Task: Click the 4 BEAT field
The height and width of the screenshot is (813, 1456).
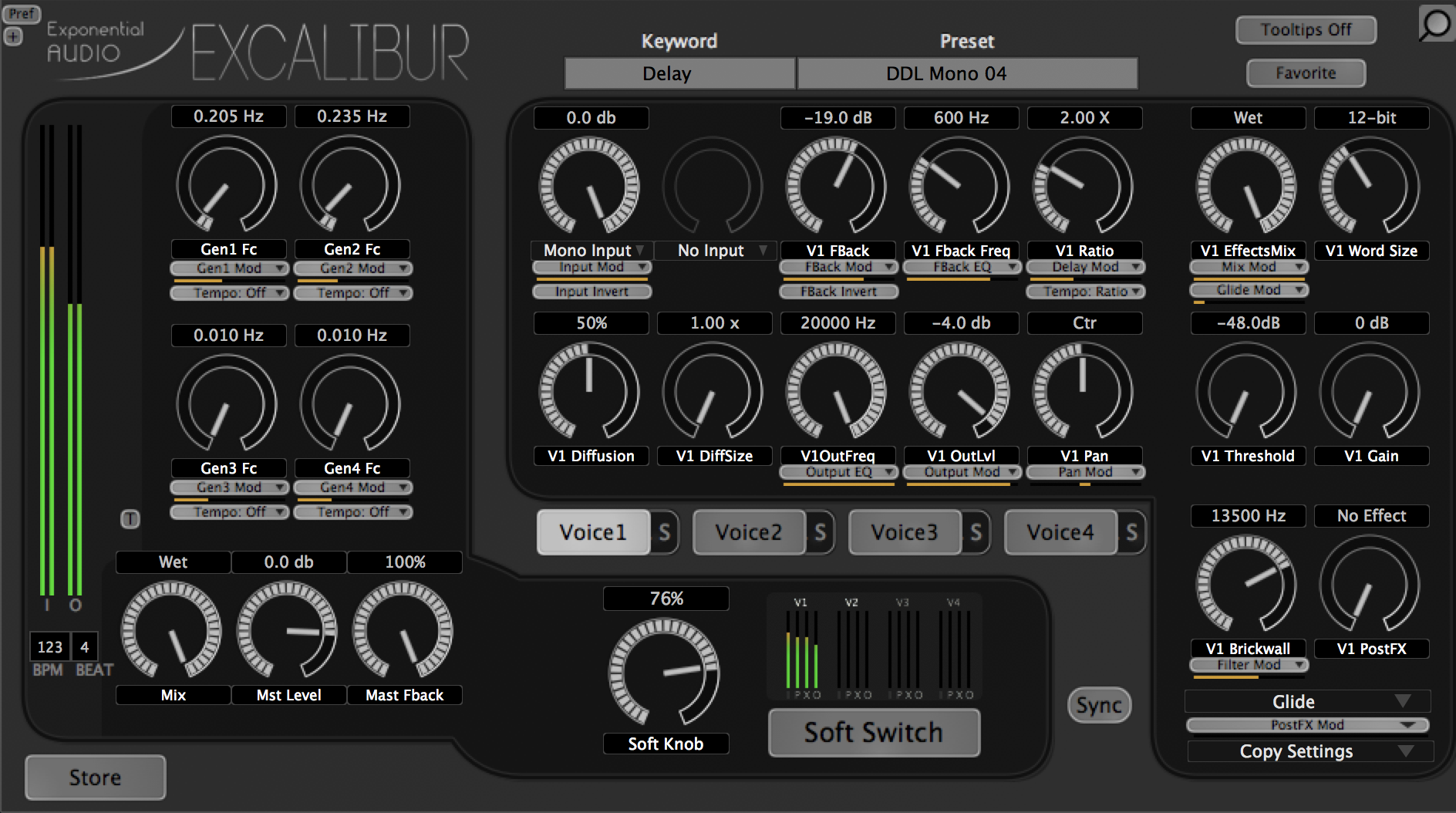Action: 84,647
